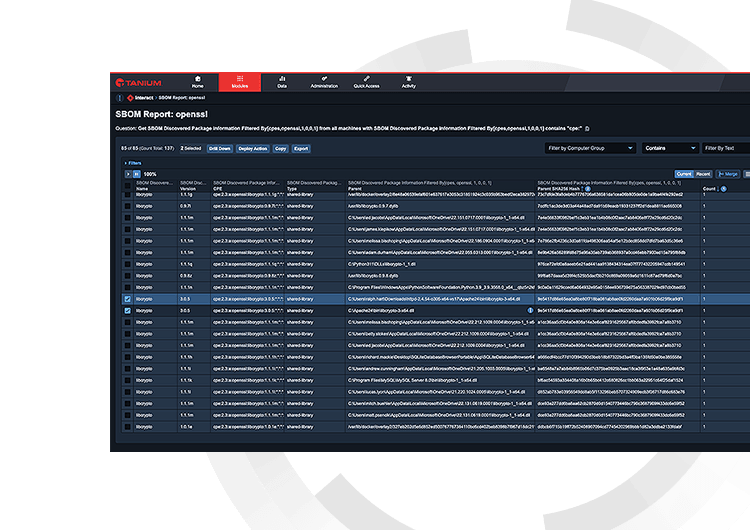Screen dimensions: 750x530
Task: Open Filter by Computer Group dropdown
Action: (590, 148)
